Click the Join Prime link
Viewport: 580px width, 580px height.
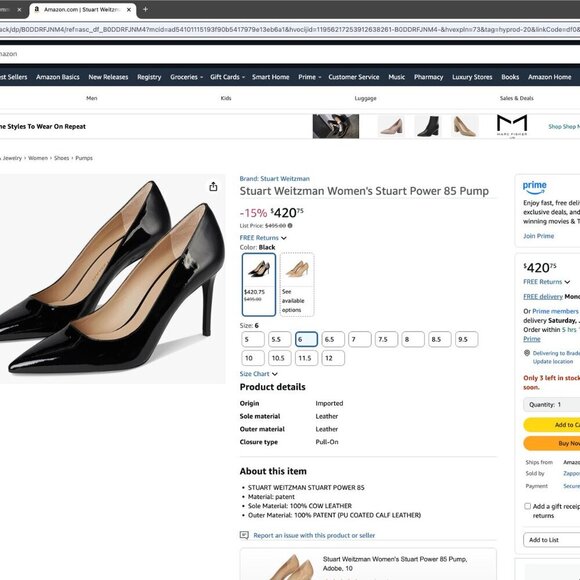[x=538, y=236]
